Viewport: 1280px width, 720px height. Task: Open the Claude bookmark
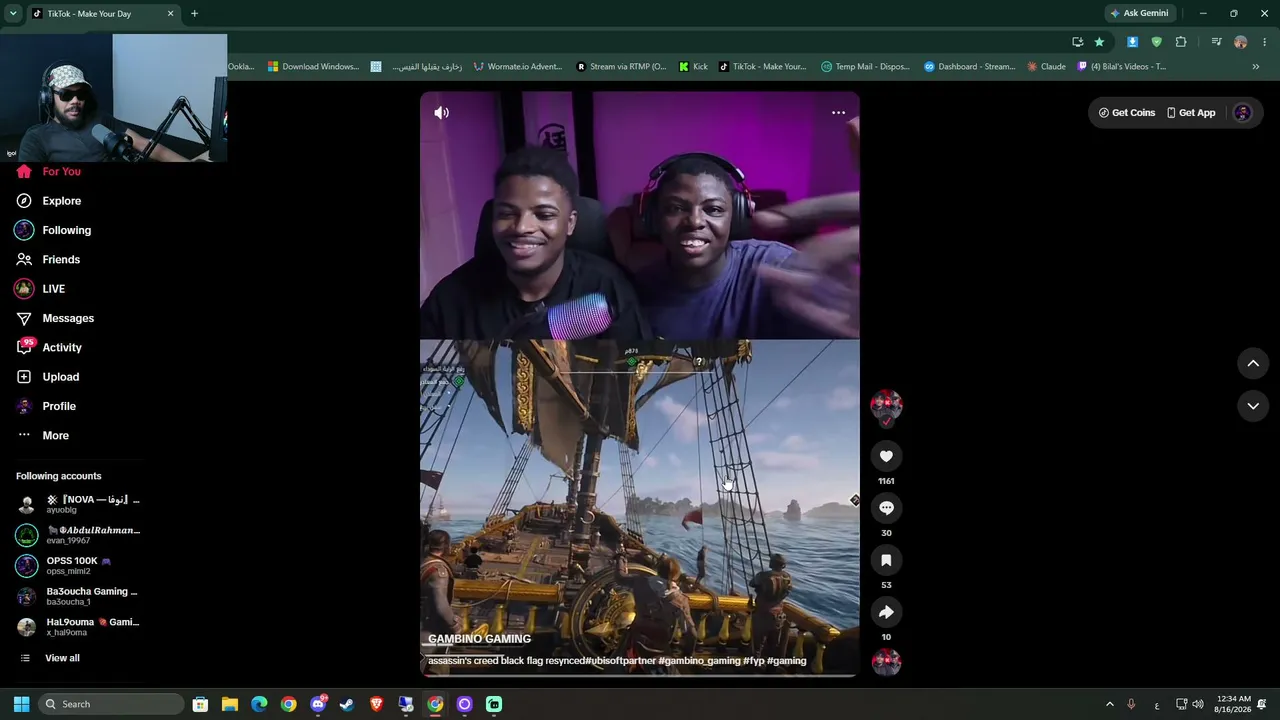pyautogui.click(x=1046, y=67)
